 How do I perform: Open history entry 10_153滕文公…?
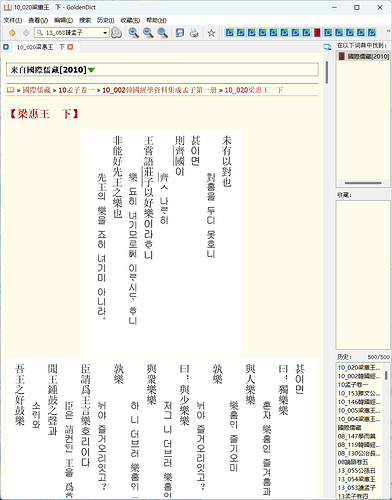pyautogui.click(x=359, y=393)
